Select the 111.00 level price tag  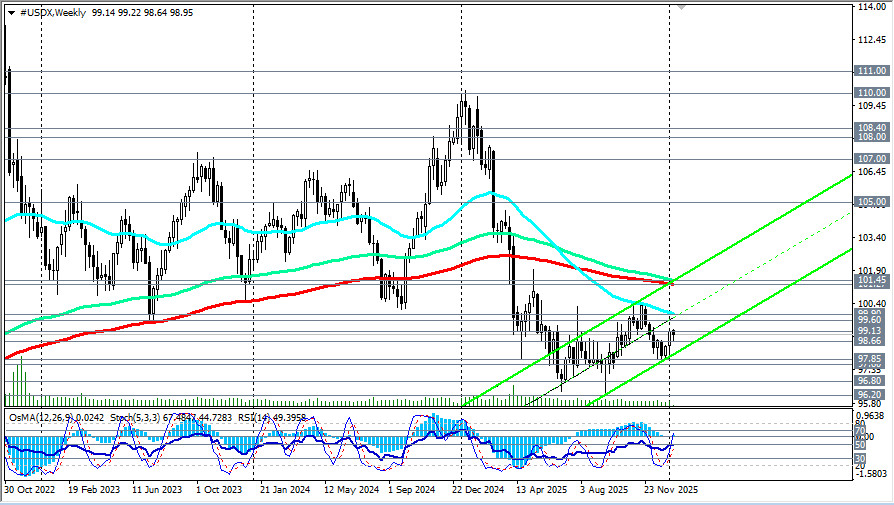click(x=872, y=71)
